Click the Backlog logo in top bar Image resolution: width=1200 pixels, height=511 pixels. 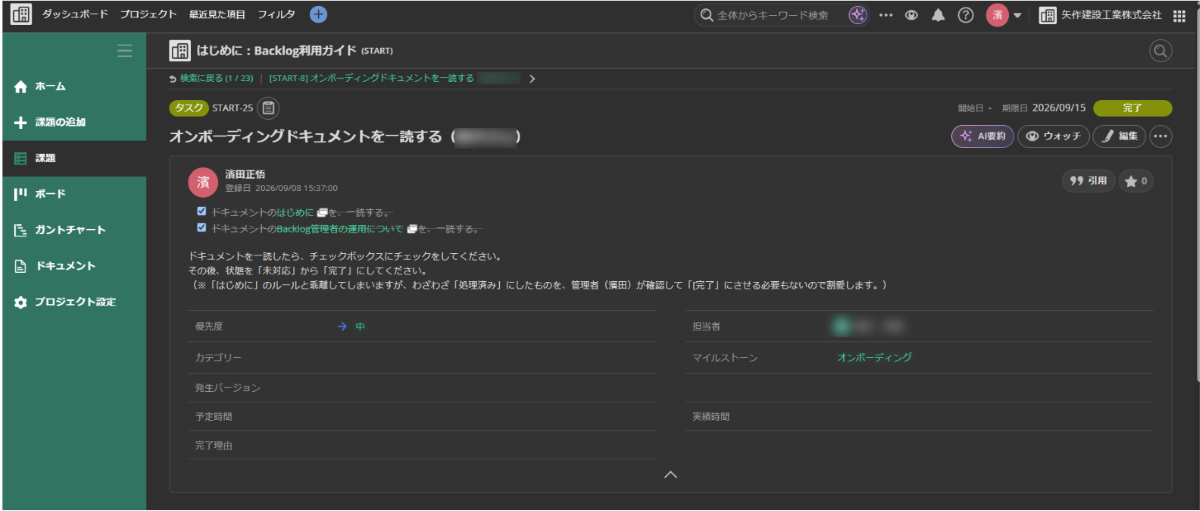click(x=20, y=15)
